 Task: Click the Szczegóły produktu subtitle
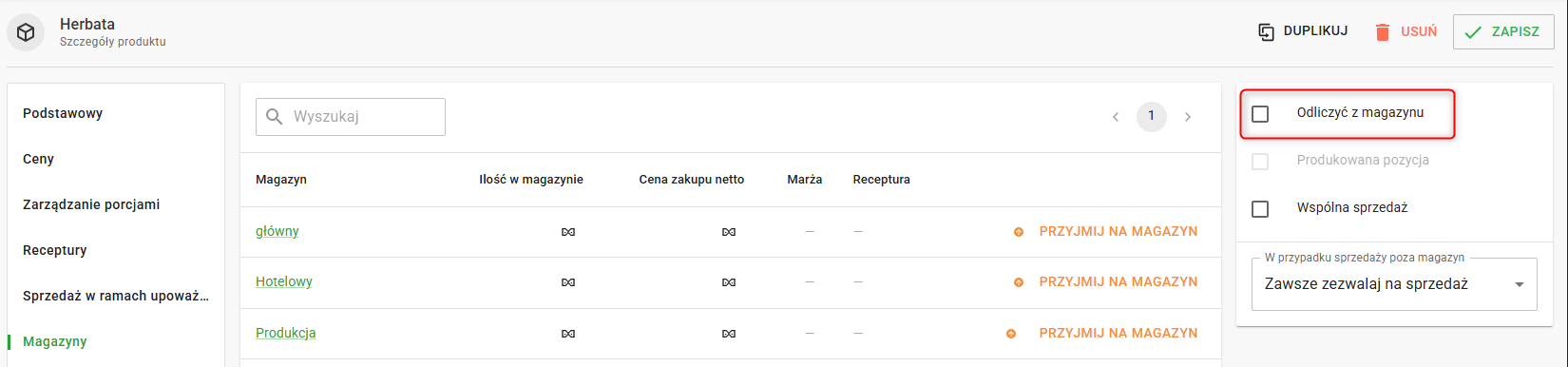(113, 42)
